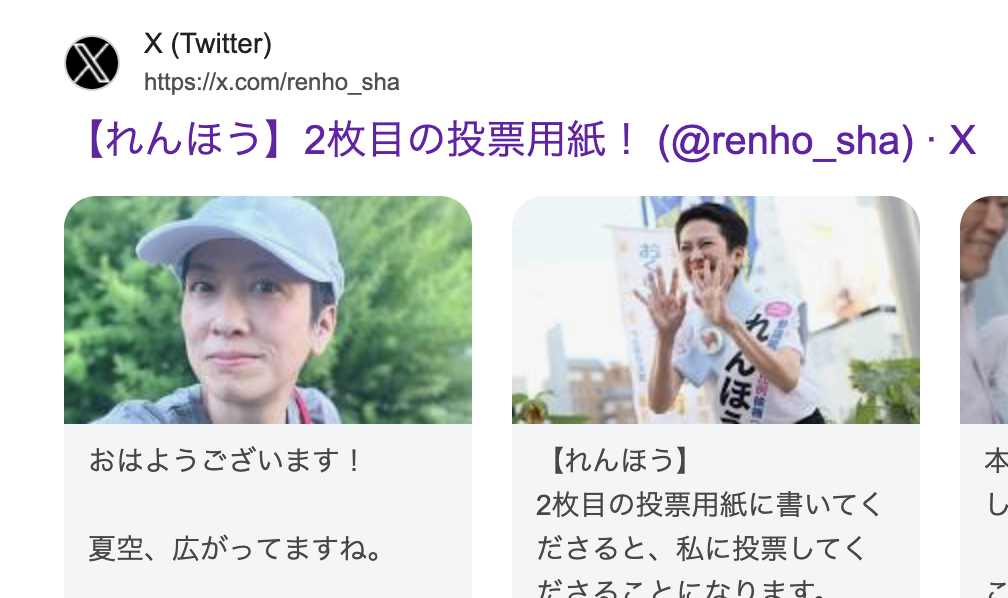
Task: Click the "ださると、私に投票してく" text line
Action: click(701, 549)
